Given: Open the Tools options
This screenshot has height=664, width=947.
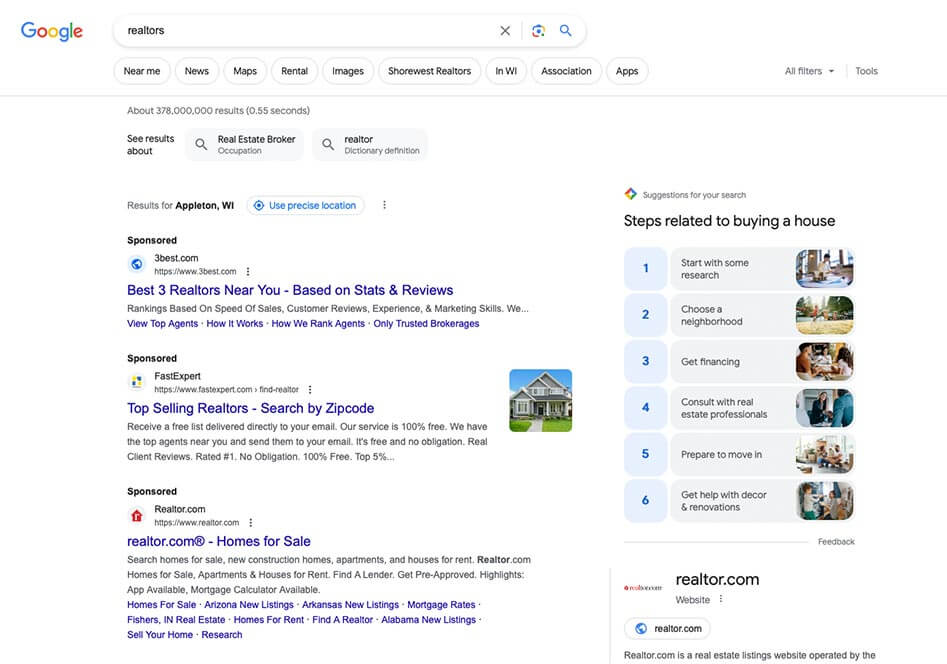Looking at the screenshot, I should pyautogui.click(x=866, y=71).
